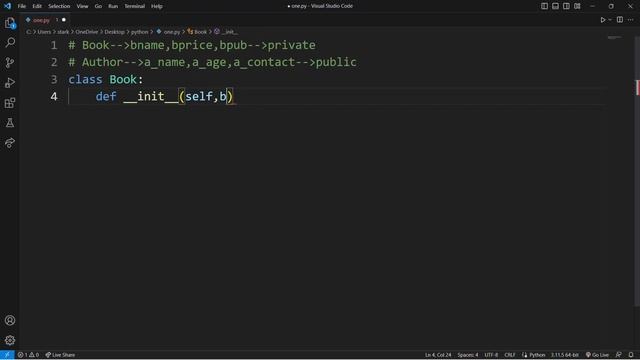640x360 pixels.
Task: Open the Go menu
Action: [98, 6]
